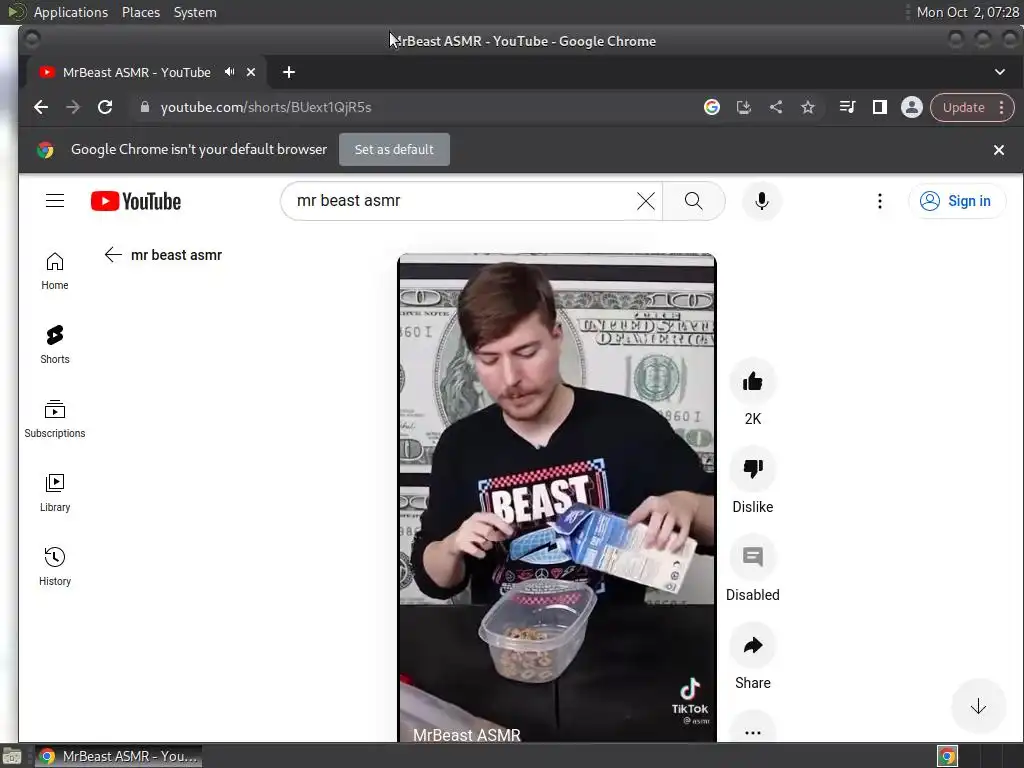1024x768 pixels.
Task: Open a new tab with plus button
Action: tap(289, 72)
